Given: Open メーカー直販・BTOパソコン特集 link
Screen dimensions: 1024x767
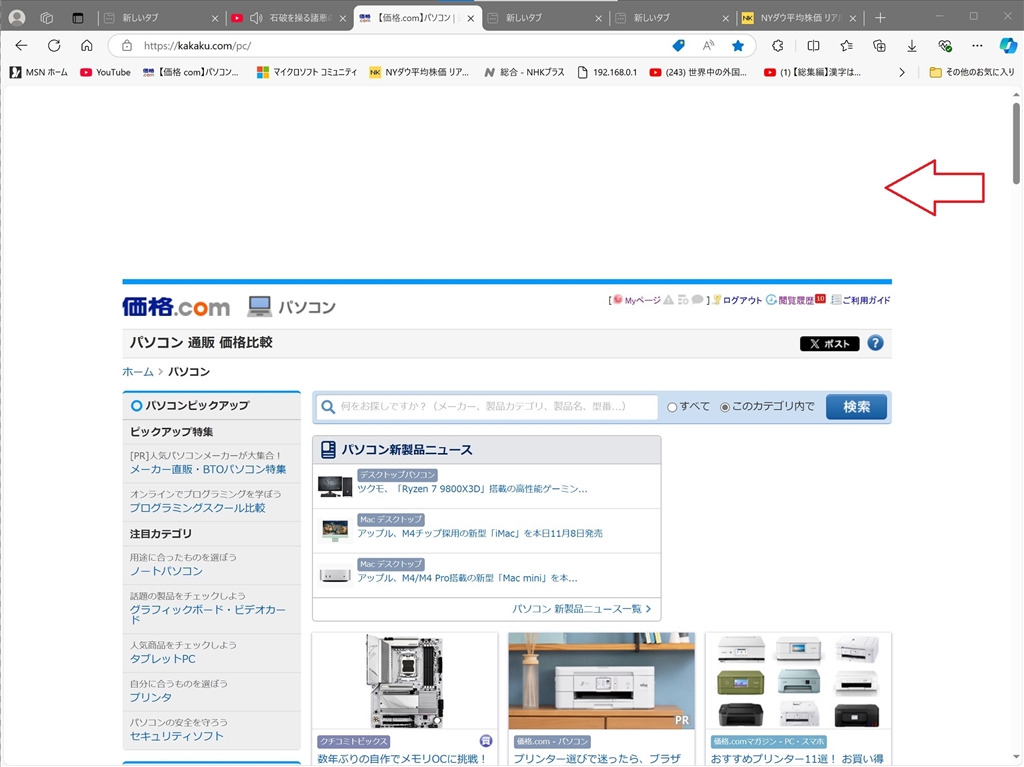Looking at the screenshot, I should point(208,469).
